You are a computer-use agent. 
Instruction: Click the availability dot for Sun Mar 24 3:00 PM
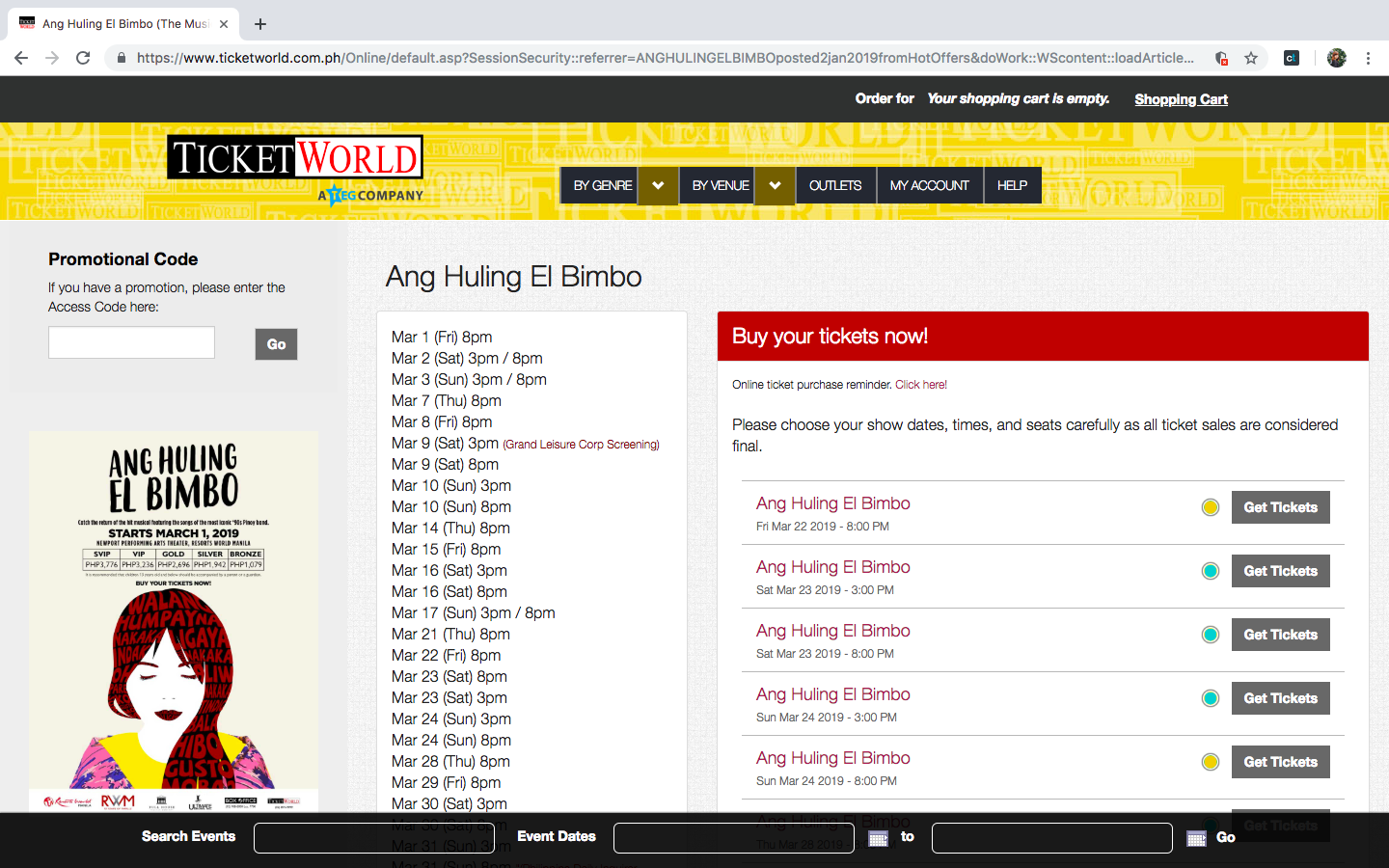coord(1211,698)
